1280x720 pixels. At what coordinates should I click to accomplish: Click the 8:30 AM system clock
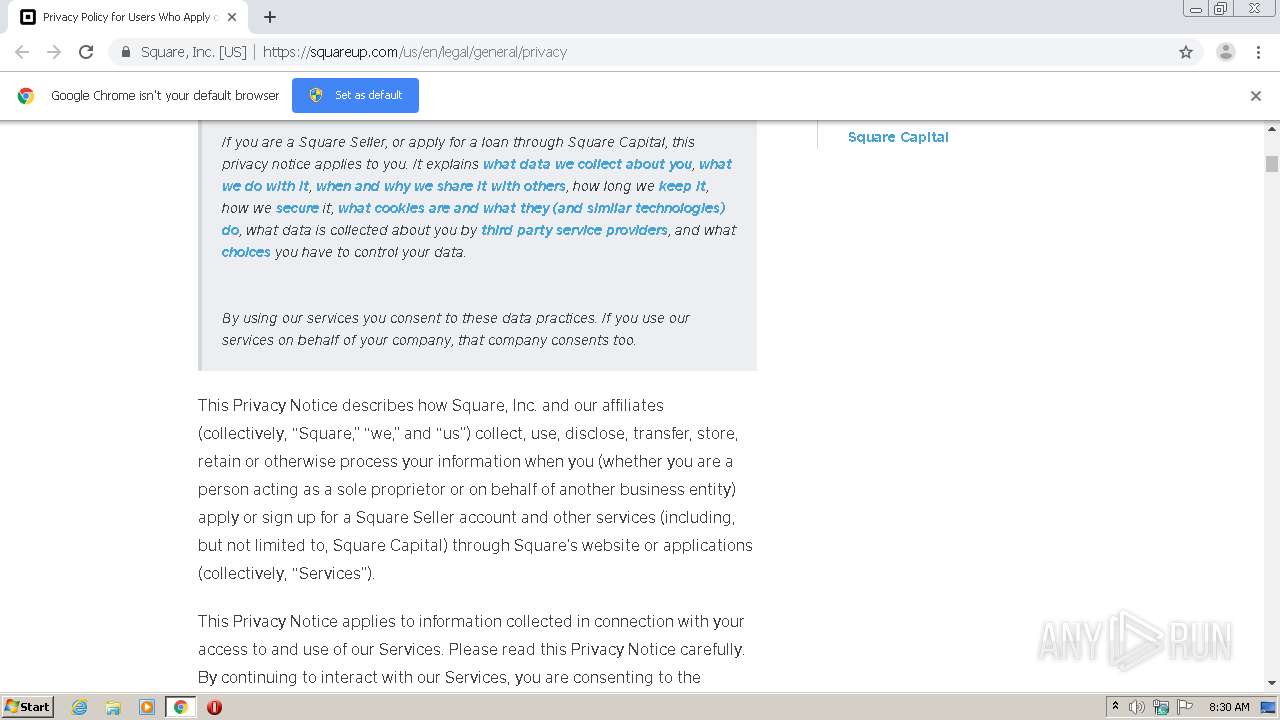point(1229,707)
